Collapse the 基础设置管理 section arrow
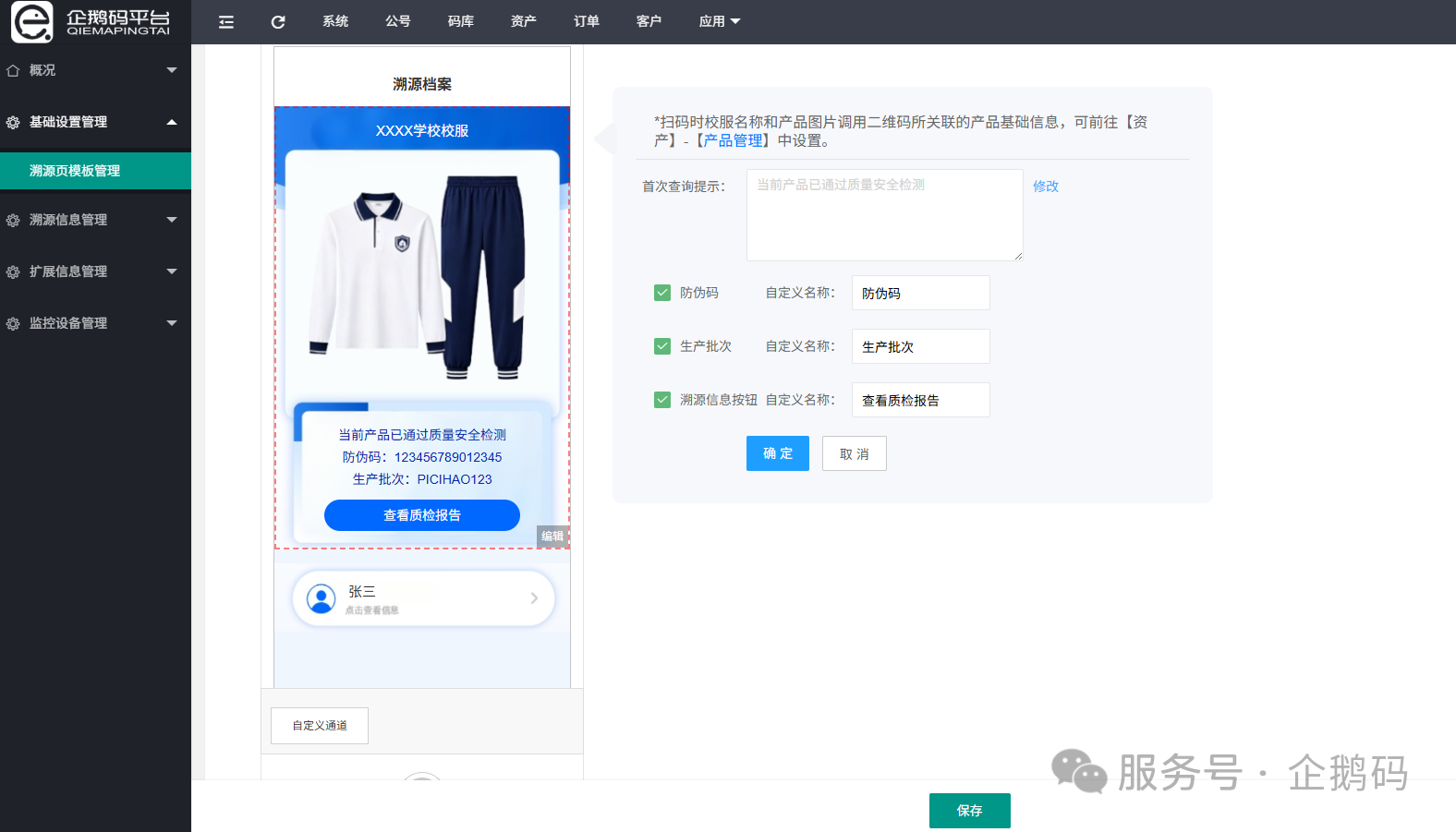The width and height of the screenshot is (1456, 832). click(172, 122)
